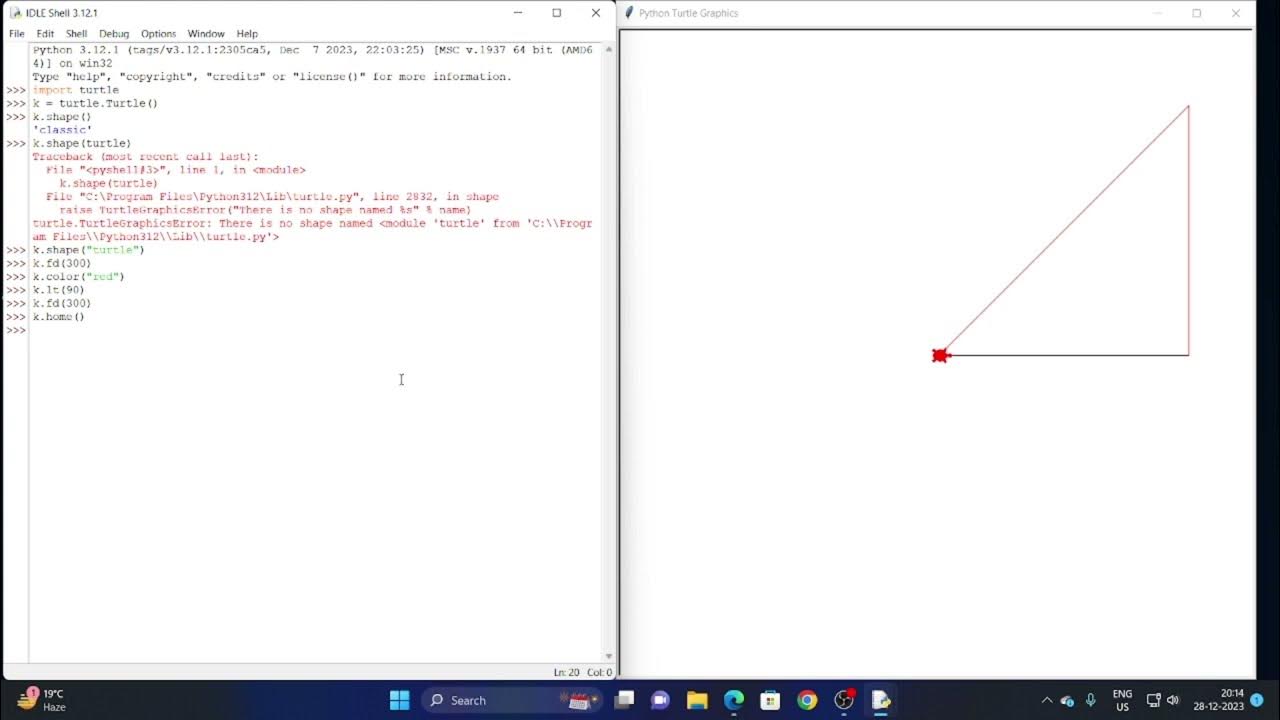Open Microsoft Store from the taskbar
The height and width of the screenshot is (720, 1280).
pyautogui.click(x=770, y=700)
